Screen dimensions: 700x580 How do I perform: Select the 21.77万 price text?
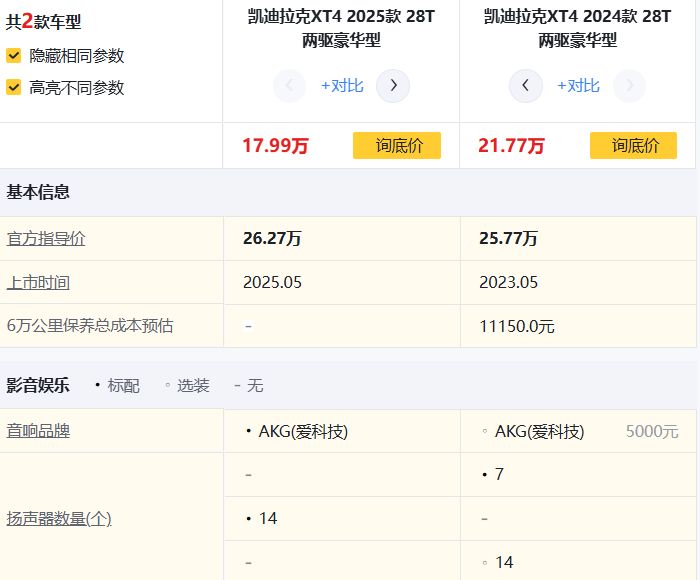click(511, 146)
